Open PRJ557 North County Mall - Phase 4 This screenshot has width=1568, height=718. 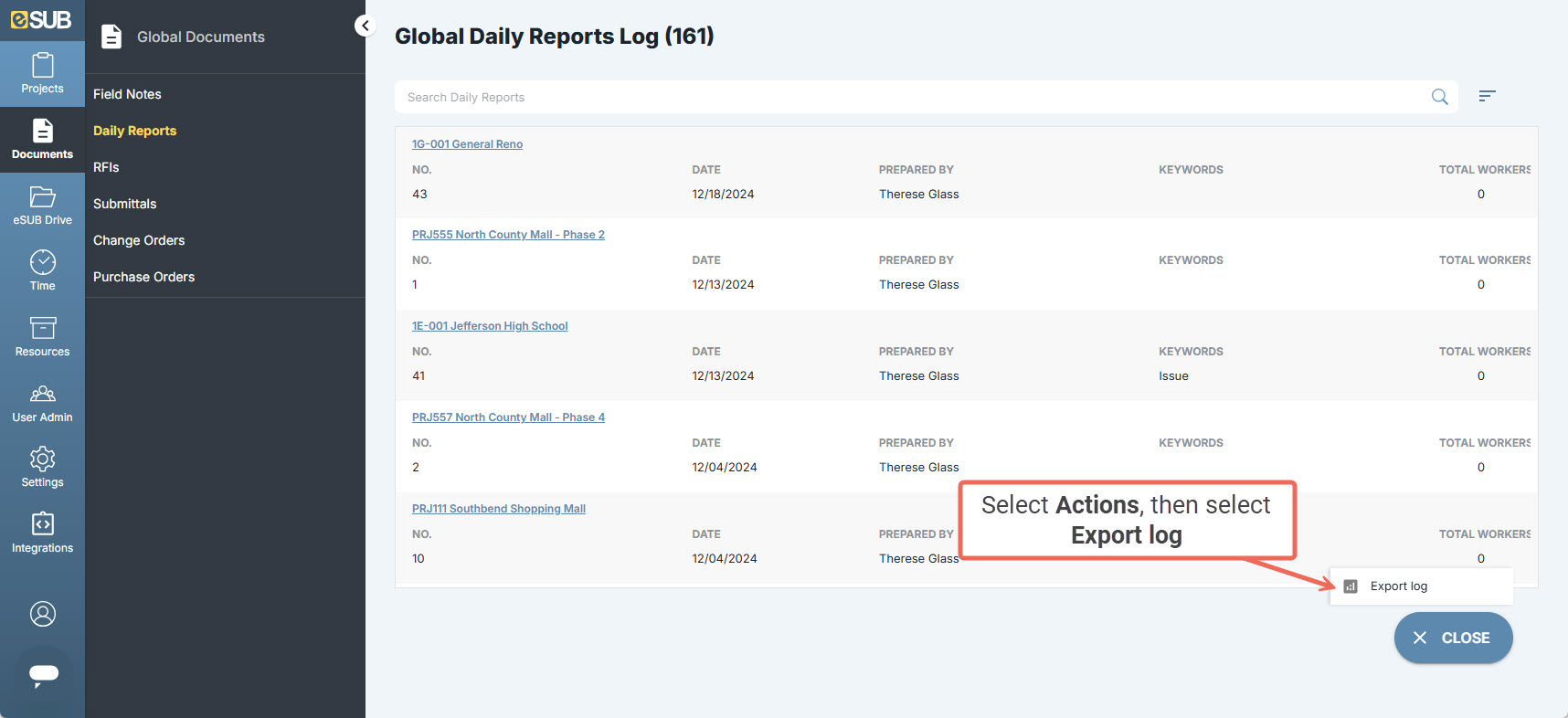click(x=508, y=417)
